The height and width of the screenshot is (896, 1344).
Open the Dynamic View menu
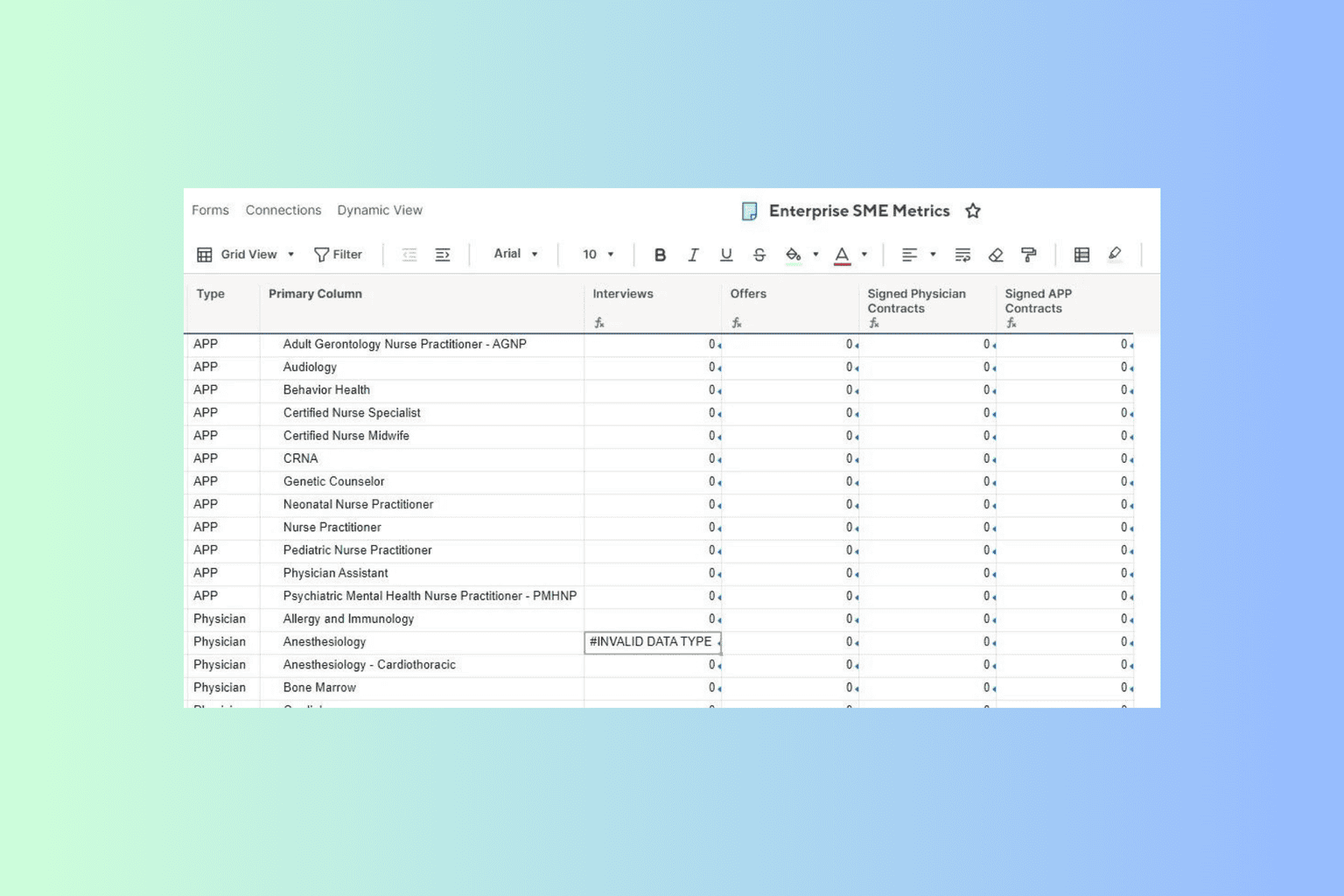click(380, 210)
